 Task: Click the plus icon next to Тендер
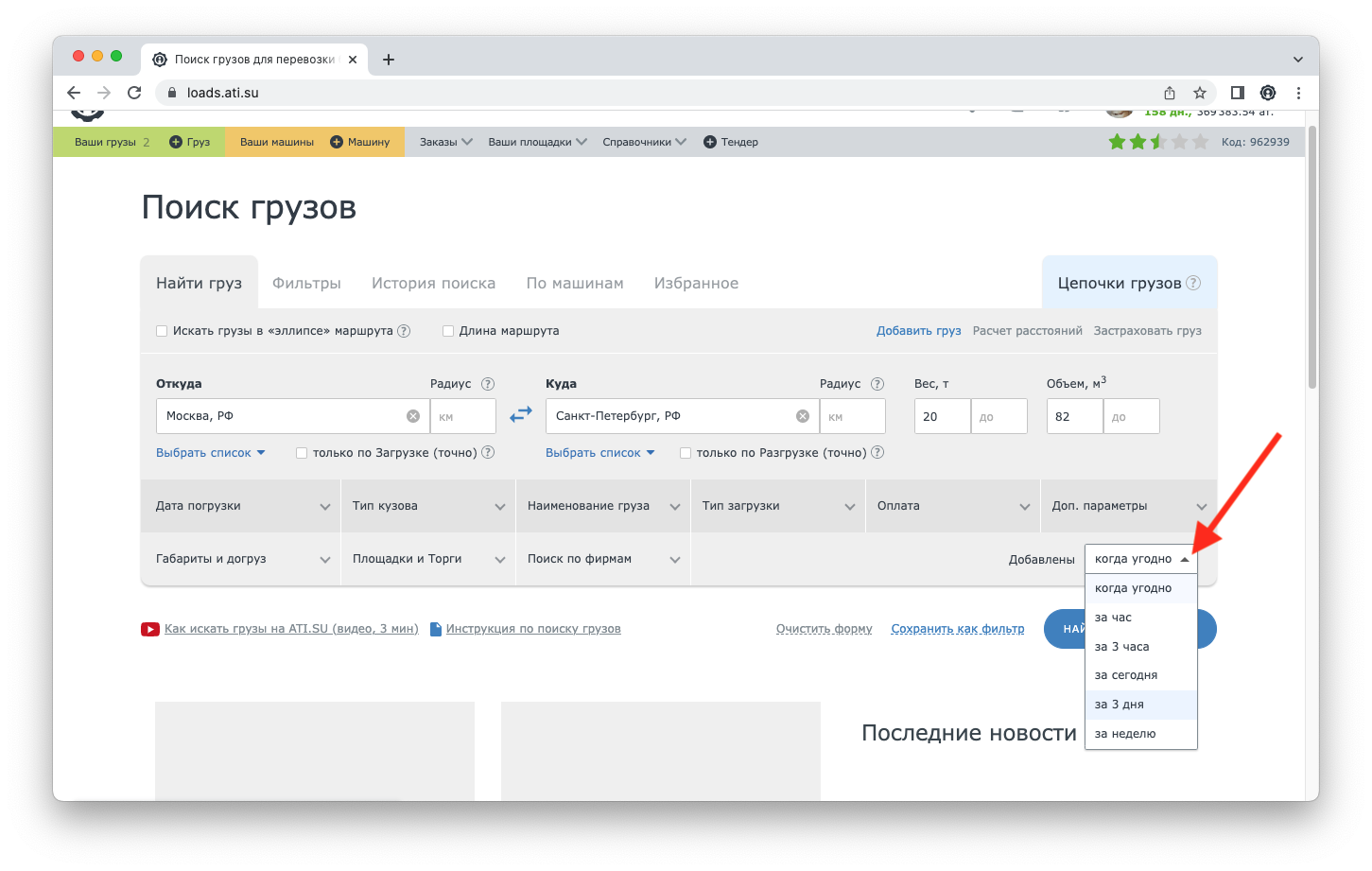(x=710, y=142)
